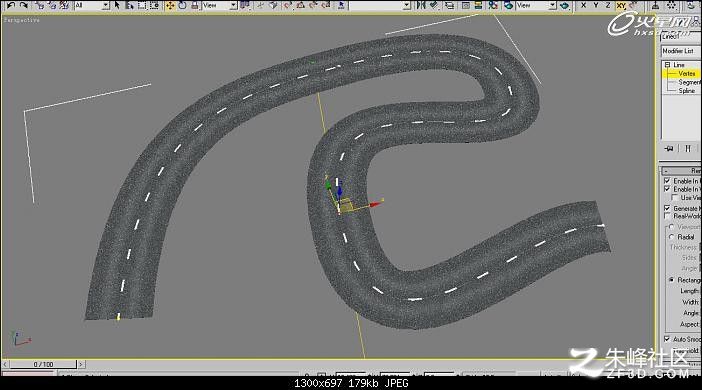This screenshot has height=390, width=702.
Task: Toggle the Pin Stack icon
Action: pyautogui.click(x=669, y=148)
